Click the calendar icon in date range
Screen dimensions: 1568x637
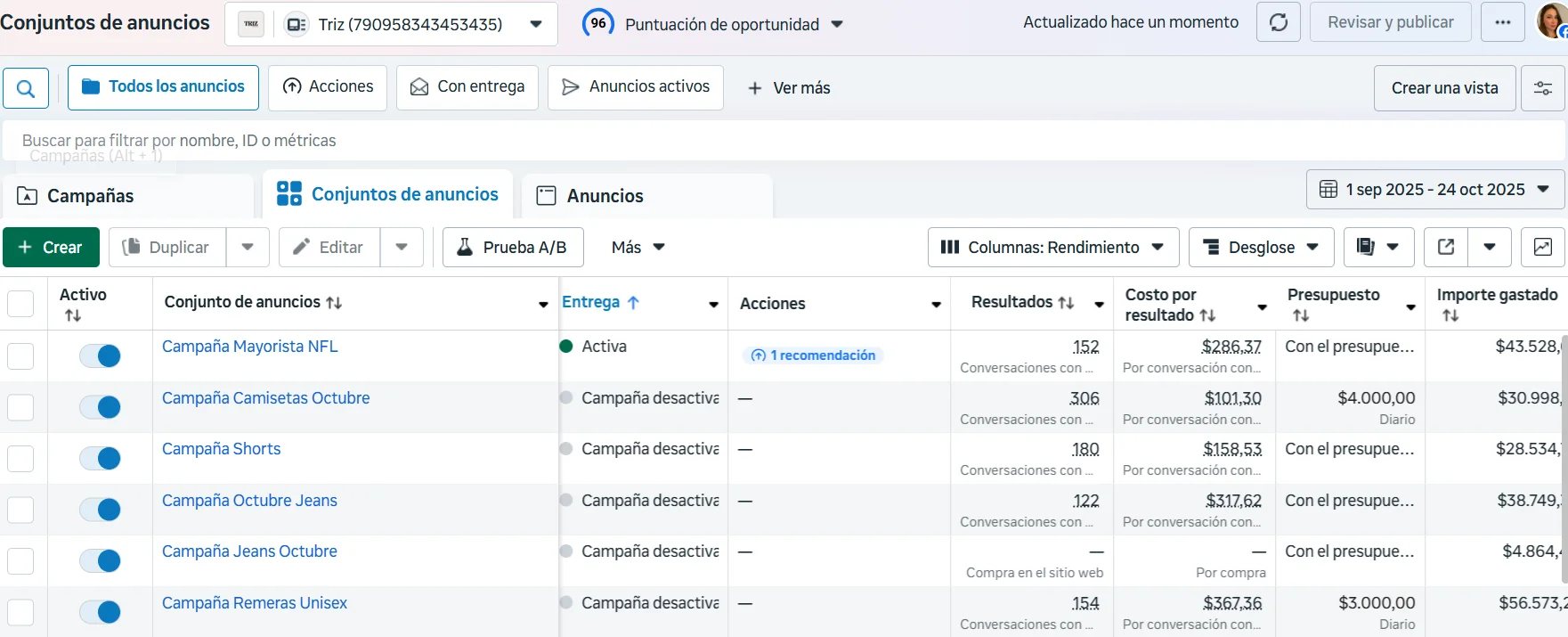click(x=1328, y=189)
